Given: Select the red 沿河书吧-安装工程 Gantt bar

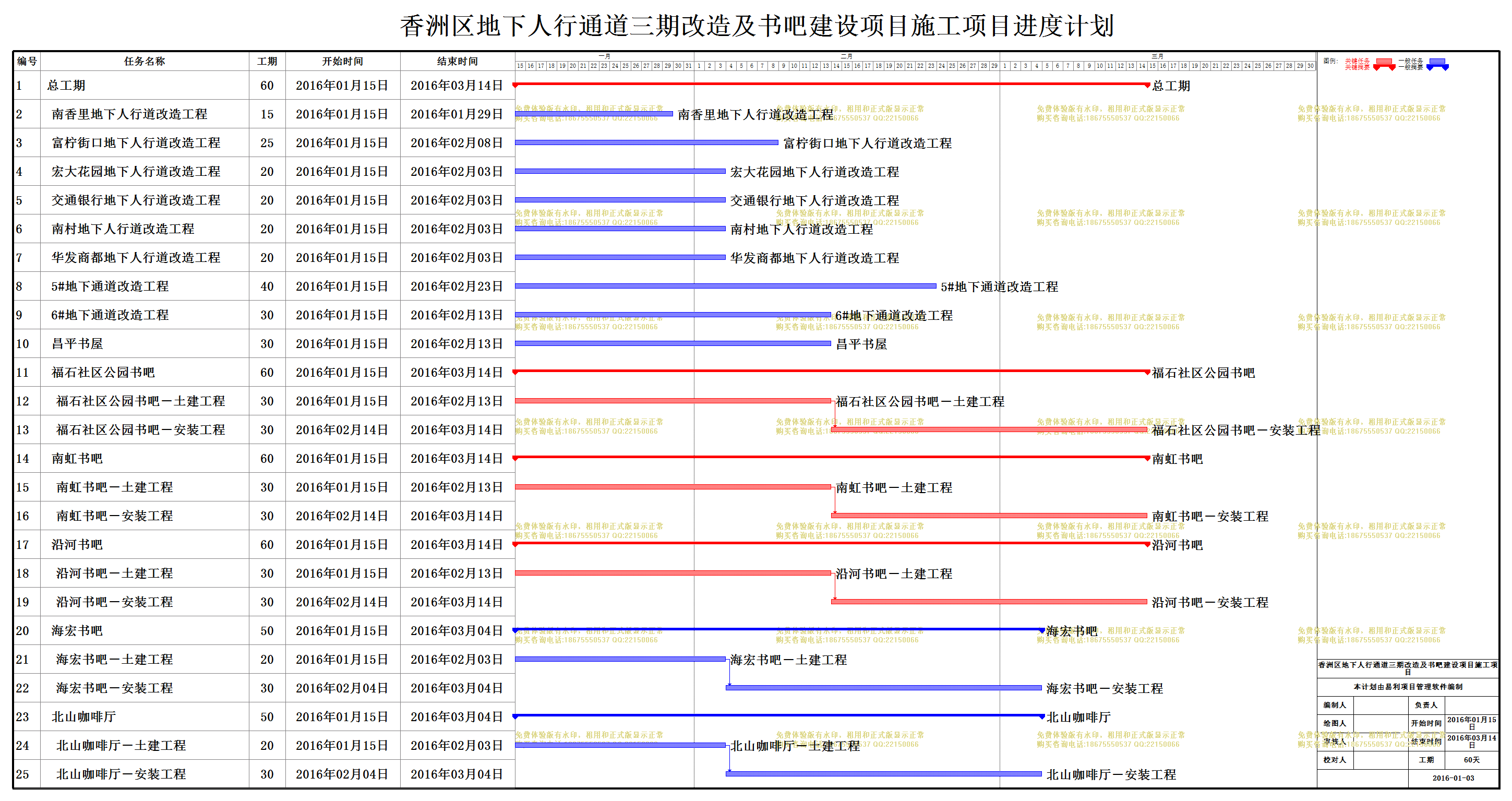Looking at the screenshot, I should click(989, 601).
